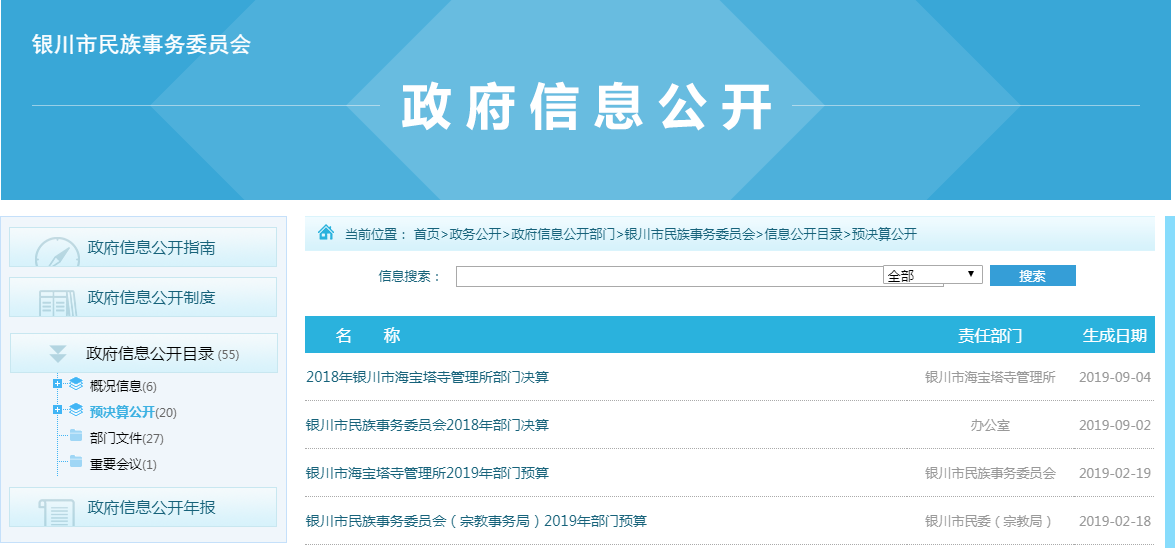The image size is (1175, 548).
Task: Open 政府信息公开指南 in the sidebar menu
Action: 151,248
